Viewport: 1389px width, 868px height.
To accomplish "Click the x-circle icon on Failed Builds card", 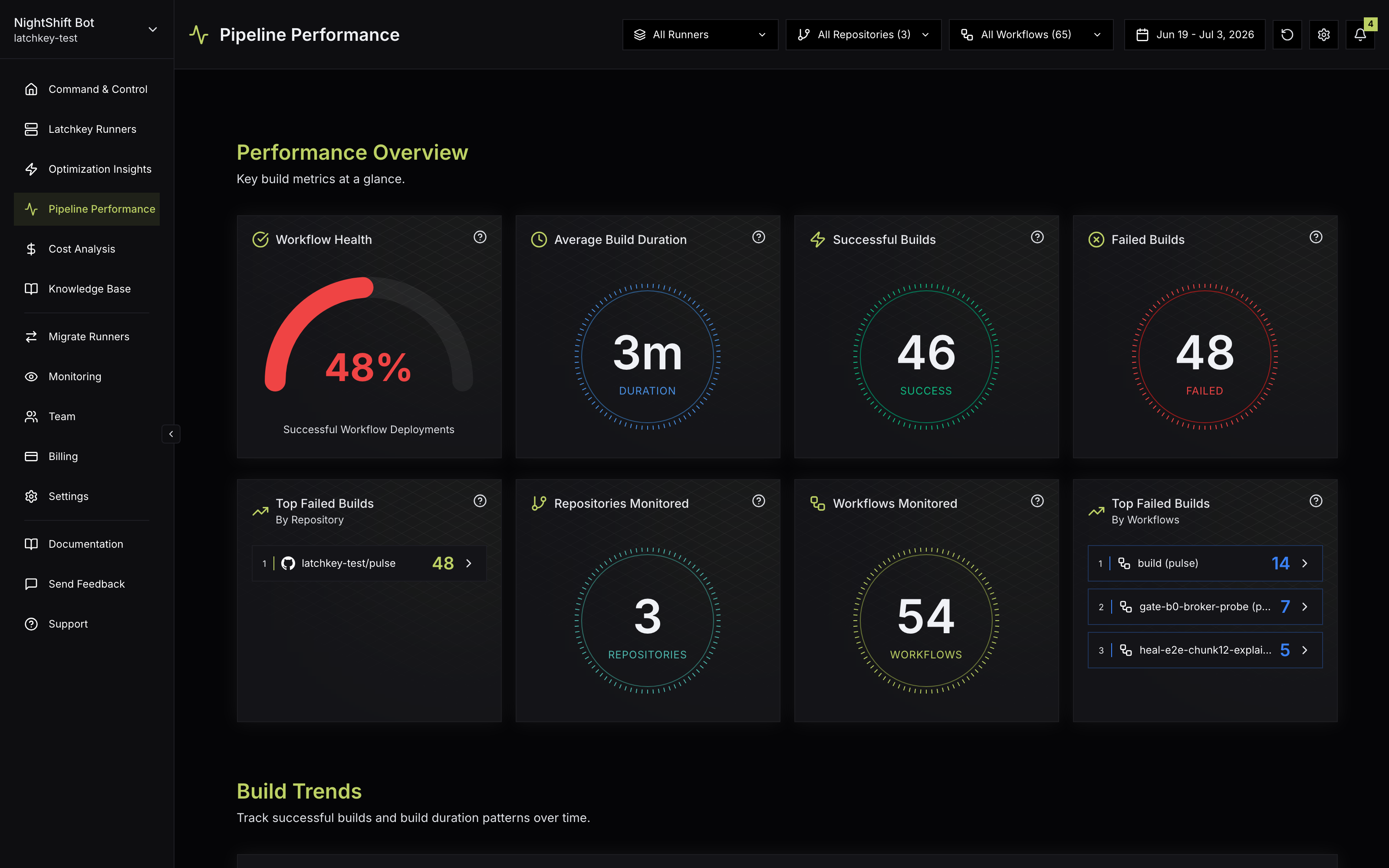I will pos(1096,240).
